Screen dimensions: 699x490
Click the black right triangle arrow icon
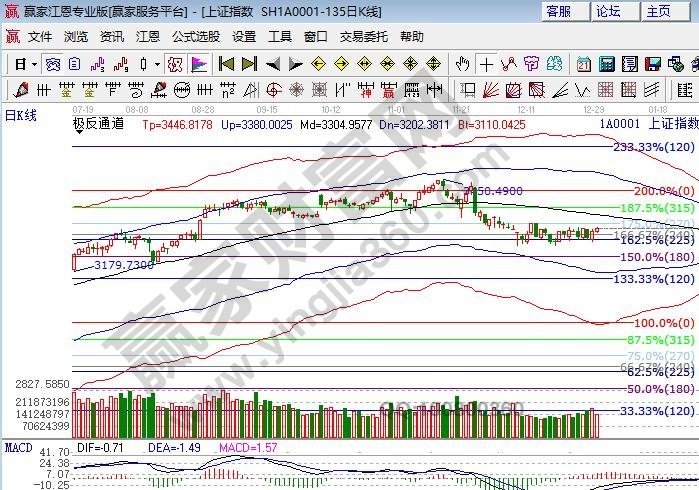tap(294, 64)
